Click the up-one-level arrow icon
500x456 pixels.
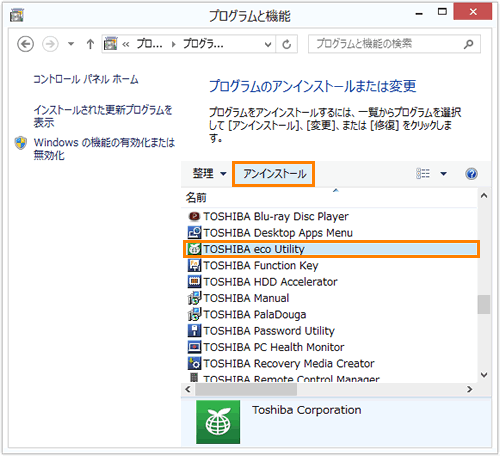[x=90, y=44]
